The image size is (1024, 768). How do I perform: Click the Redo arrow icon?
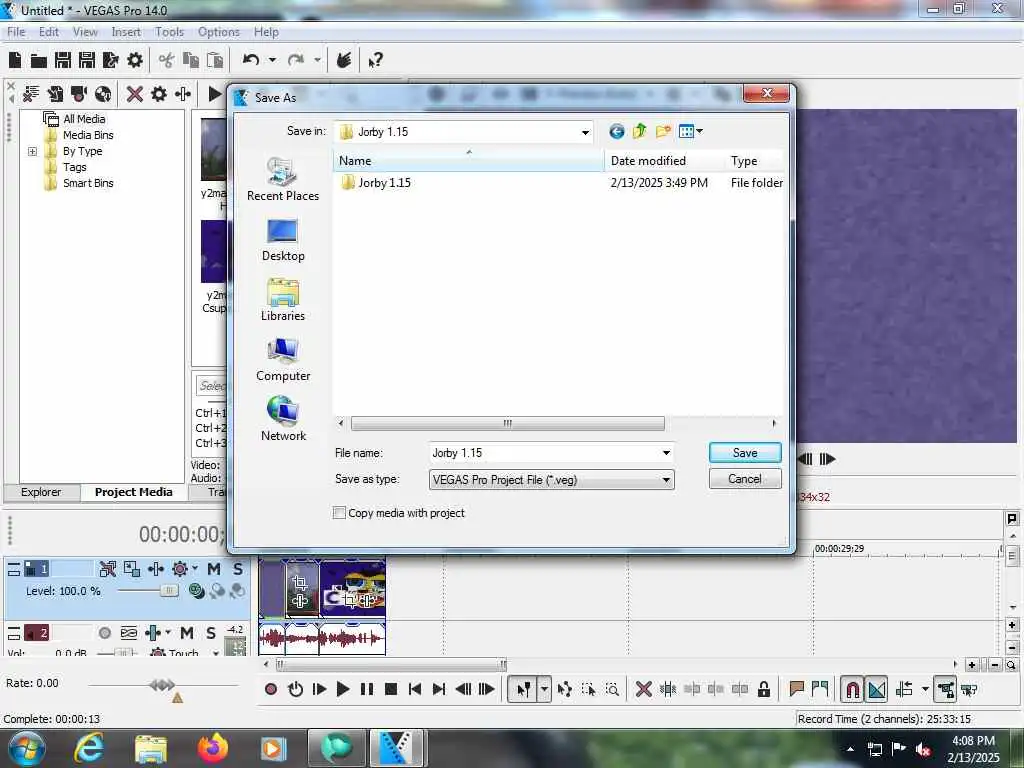296,60
